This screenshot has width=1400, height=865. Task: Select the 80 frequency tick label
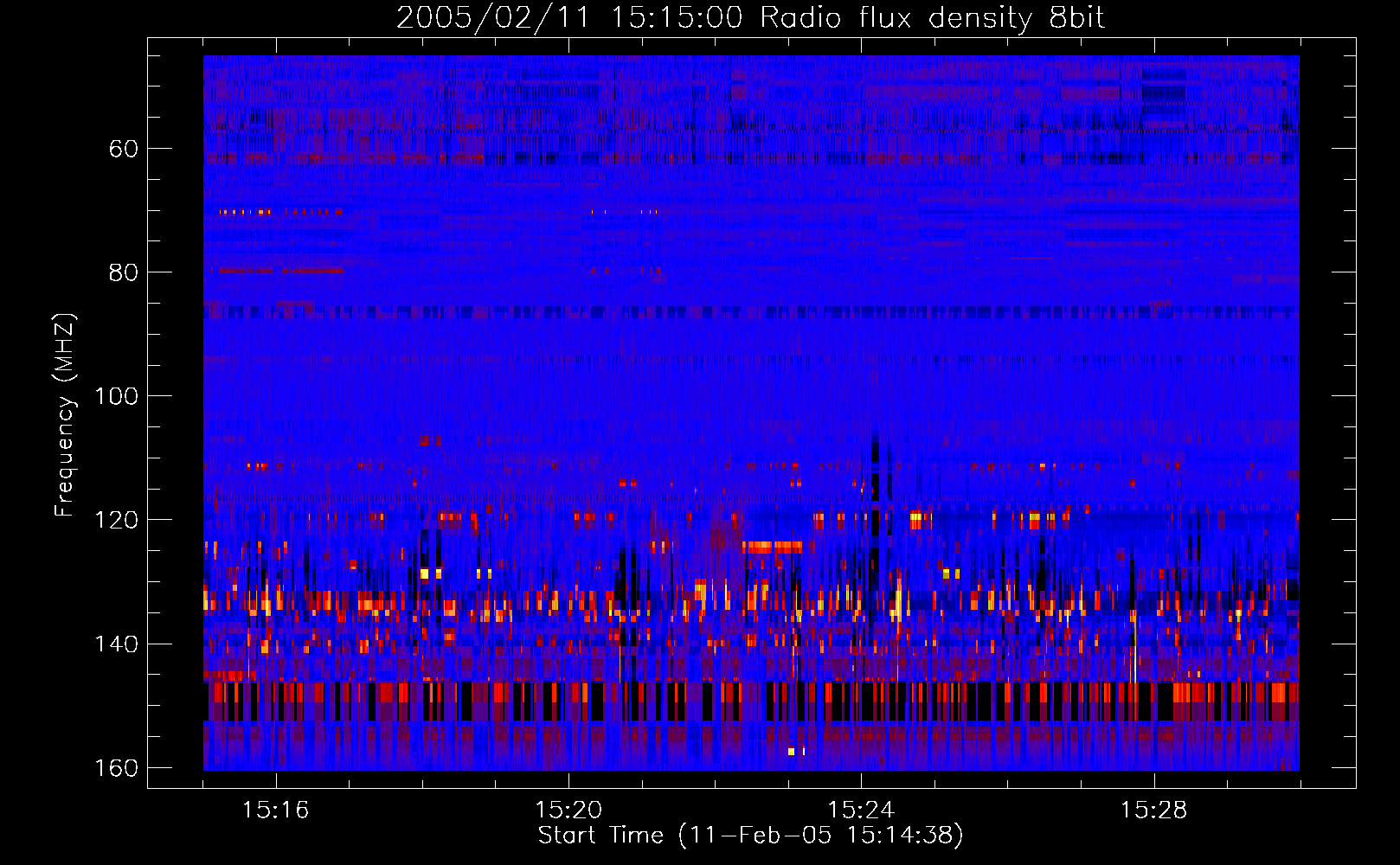coord(124,272)
